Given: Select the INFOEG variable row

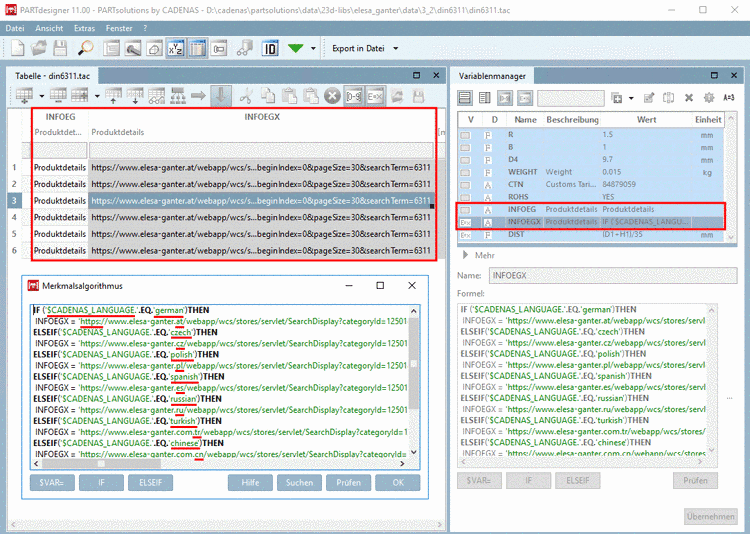Looking at the screenshot, I should [x=591, y=210].
